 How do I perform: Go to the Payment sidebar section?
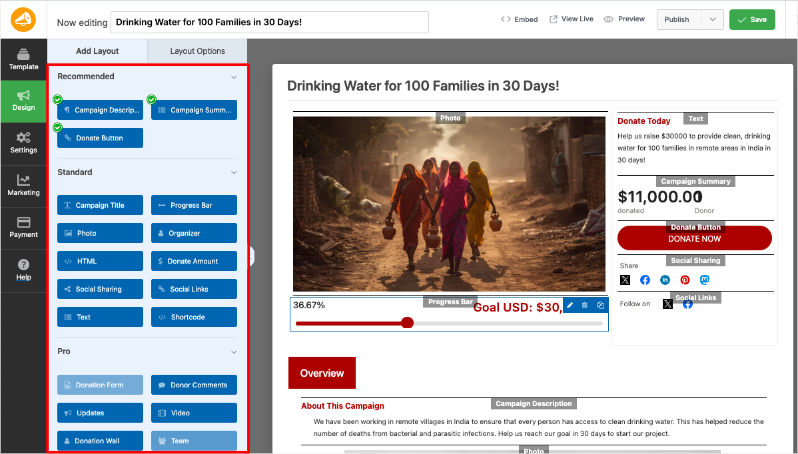tap(23, 226)
